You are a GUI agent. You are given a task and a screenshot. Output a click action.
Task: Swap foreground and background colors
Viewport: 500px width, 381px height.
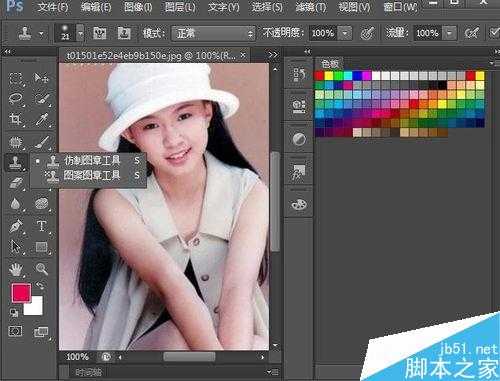coord(40,286)
